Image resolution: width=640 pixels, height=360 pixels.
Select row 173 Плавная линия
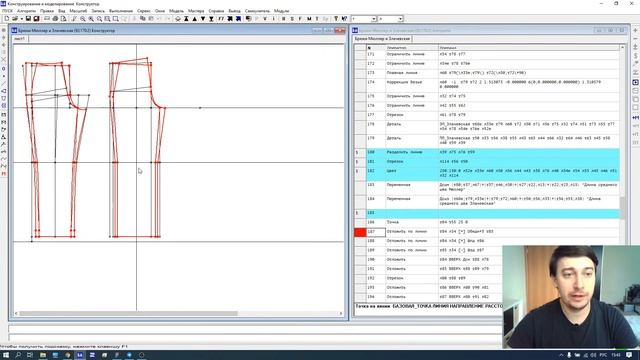click(x=487, y=73)
